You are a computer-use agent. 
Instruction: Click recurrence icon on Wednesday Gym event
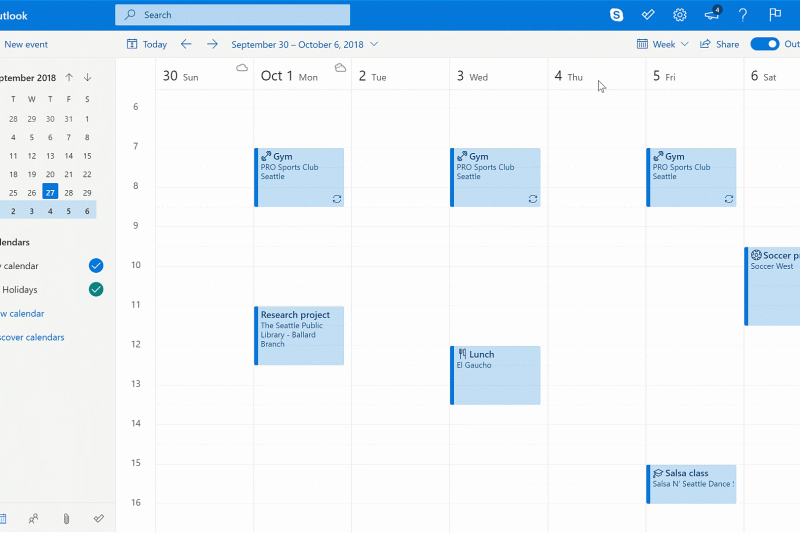tap(533, 199)
